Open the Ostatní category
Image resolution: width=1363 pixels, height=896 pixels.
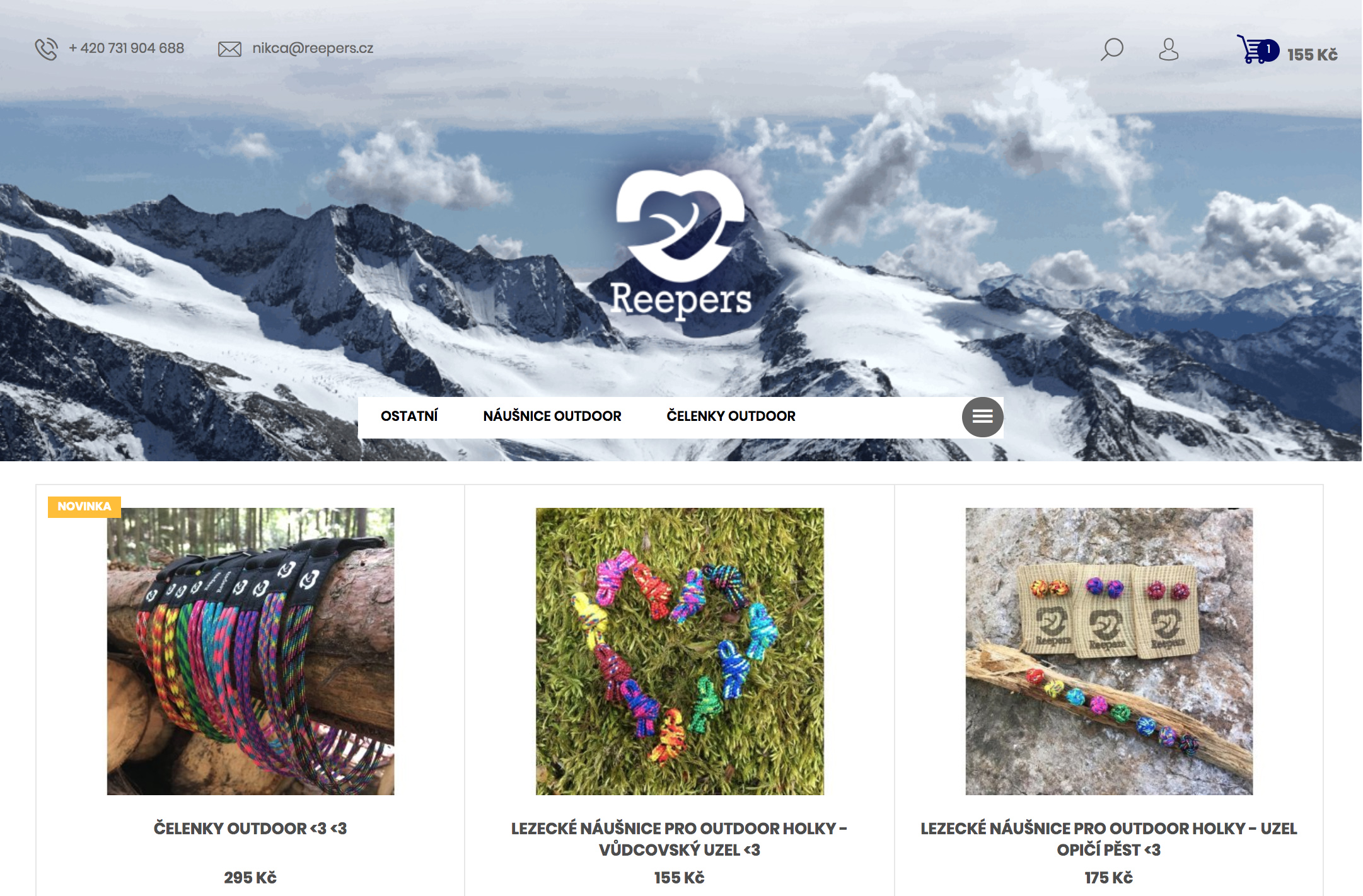pyautogui.click(x=409, y=416)
